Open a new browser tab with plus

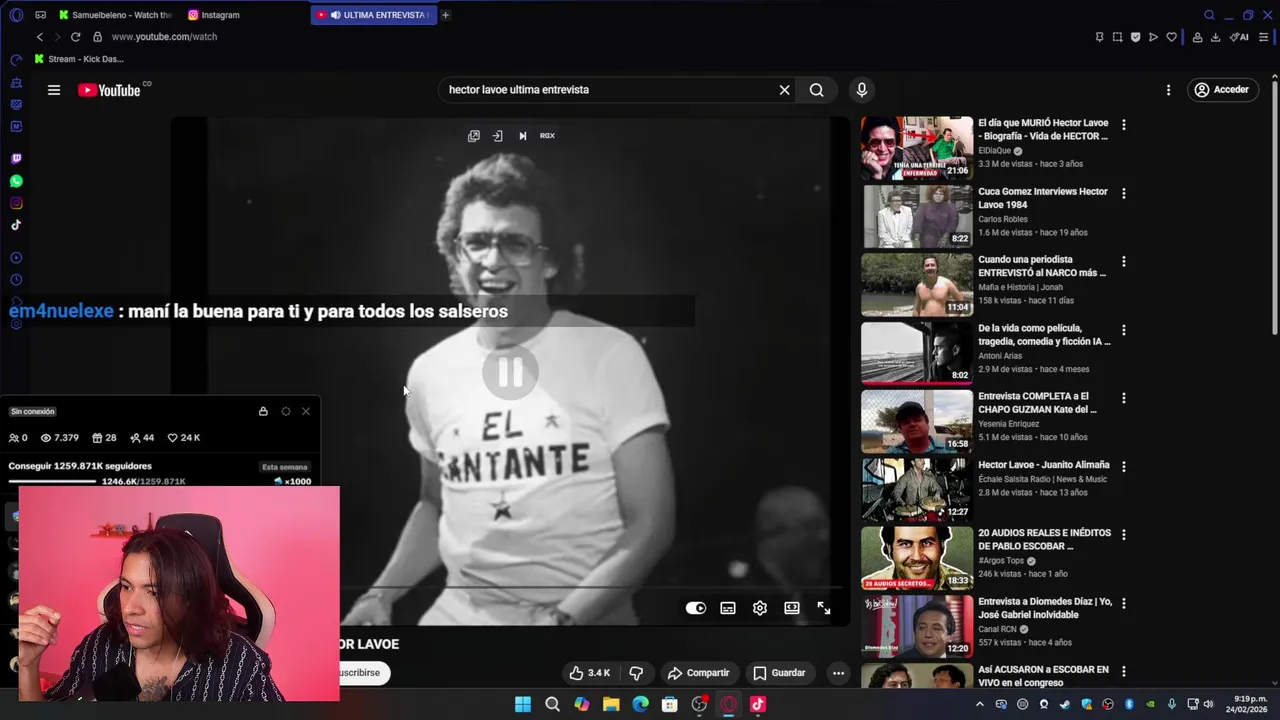click(446, 15)
